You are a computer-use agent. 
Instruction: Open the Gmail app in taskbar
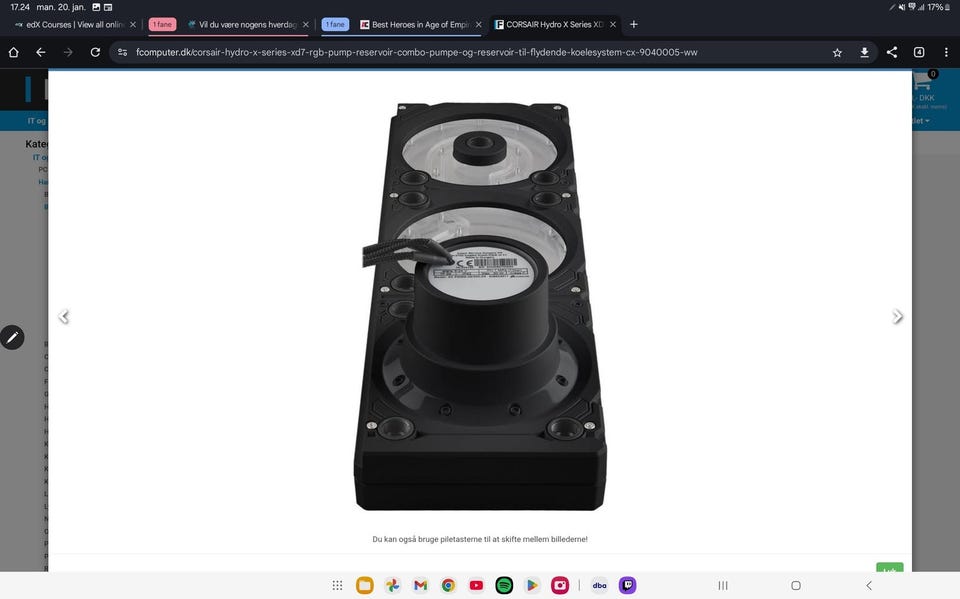(421, 586)
